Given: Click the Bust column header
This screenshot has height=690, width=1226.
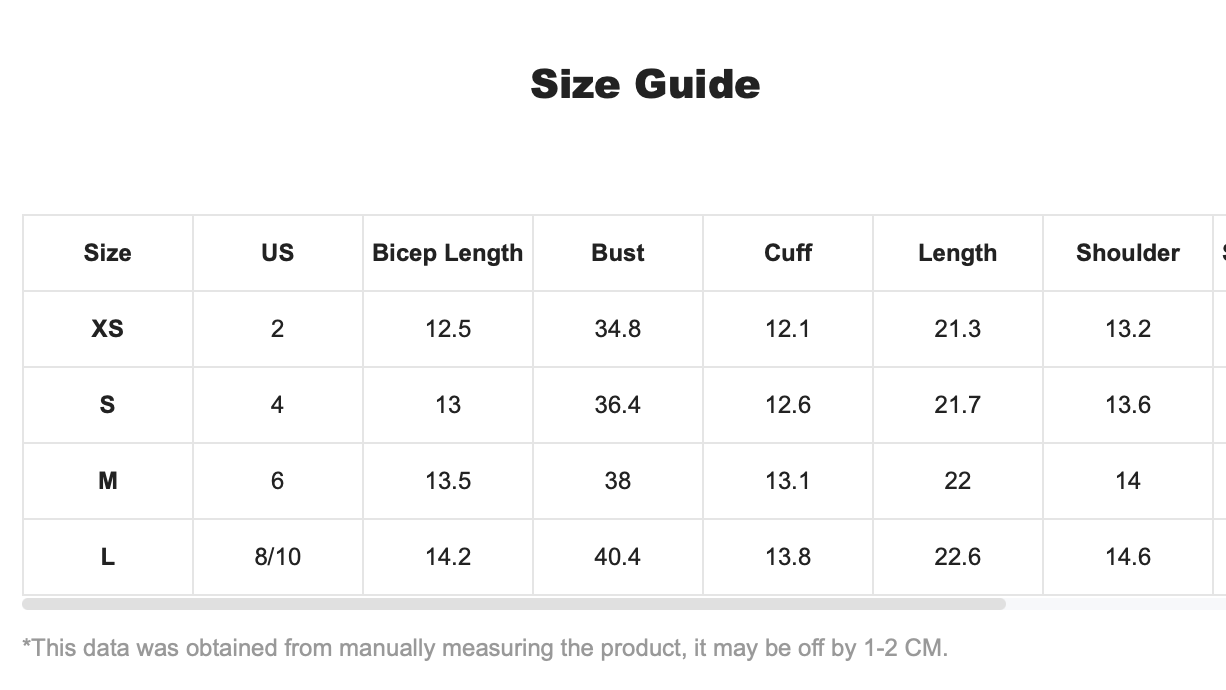Looking at the screenshot, I should tap(618, 253).
